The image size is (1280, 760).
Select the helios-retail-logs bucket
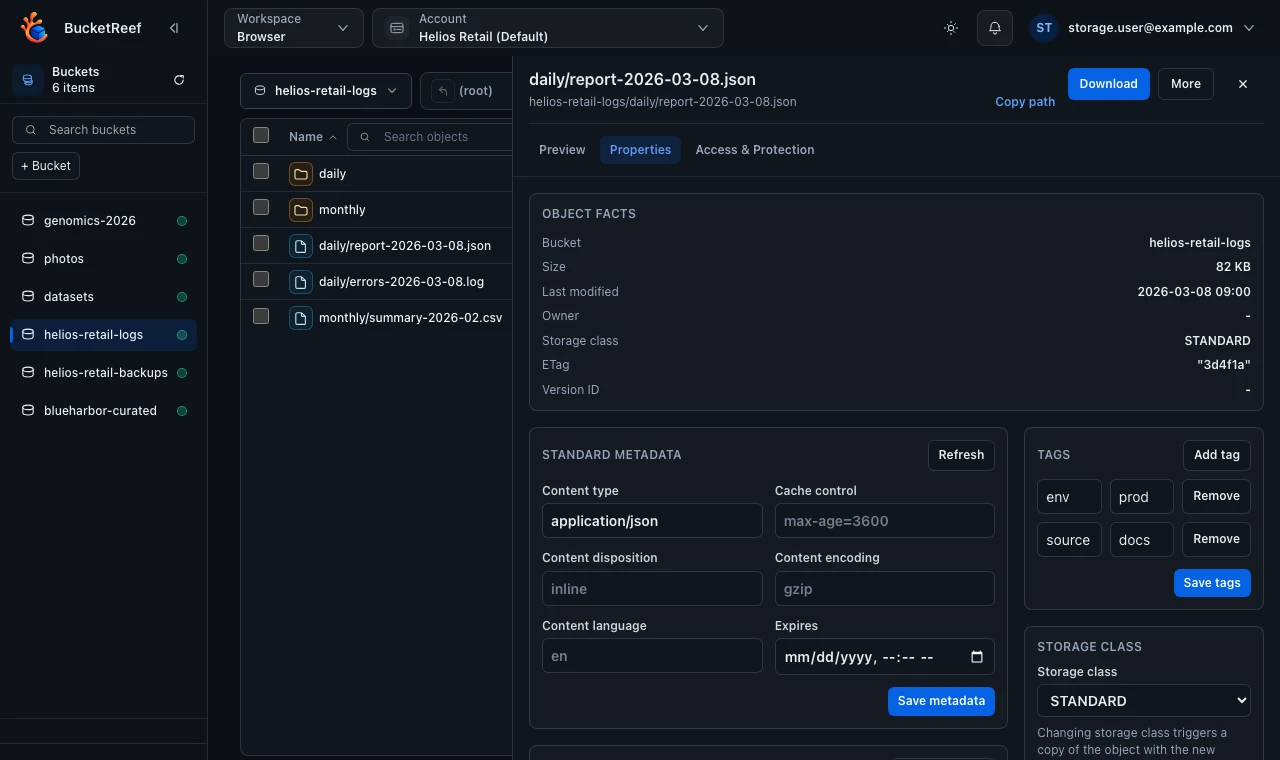pyautogui.click(x=104, y=335)
